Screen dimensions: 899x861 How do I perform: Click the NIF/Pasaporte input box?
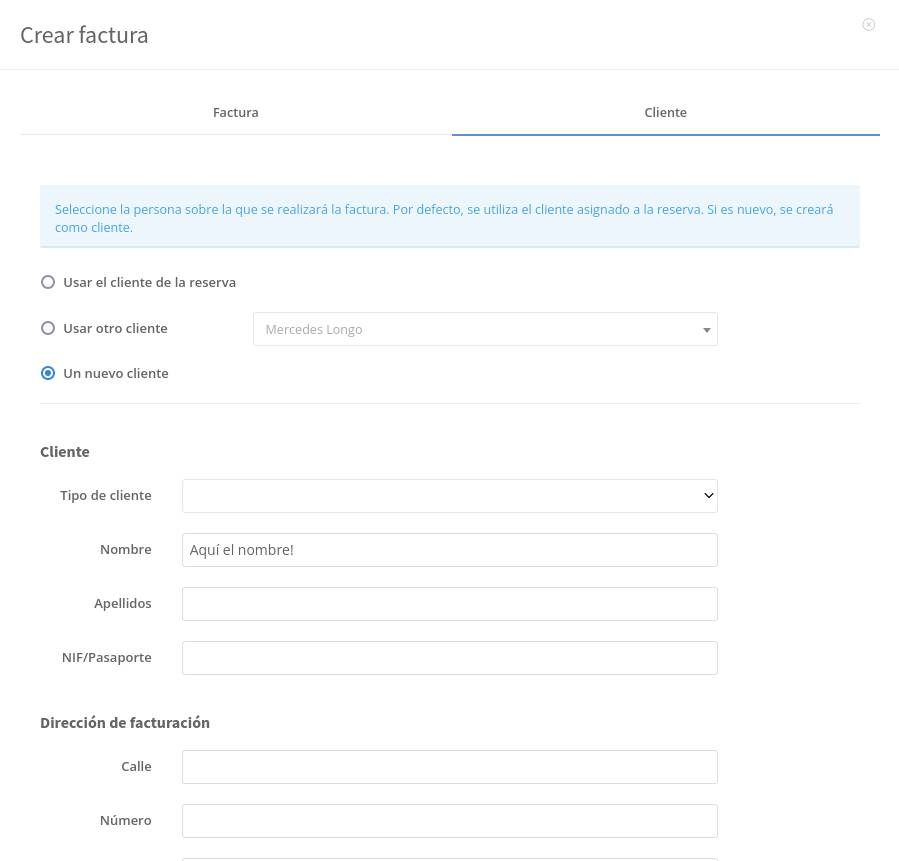(x=450, y=658)
